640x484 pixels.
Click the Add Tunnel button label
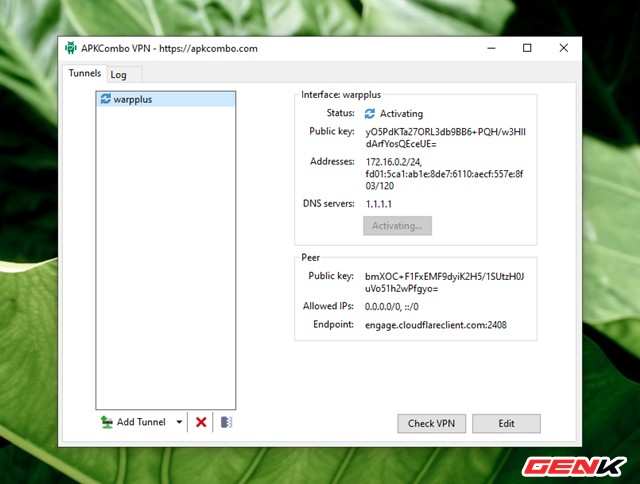point(141,422)
